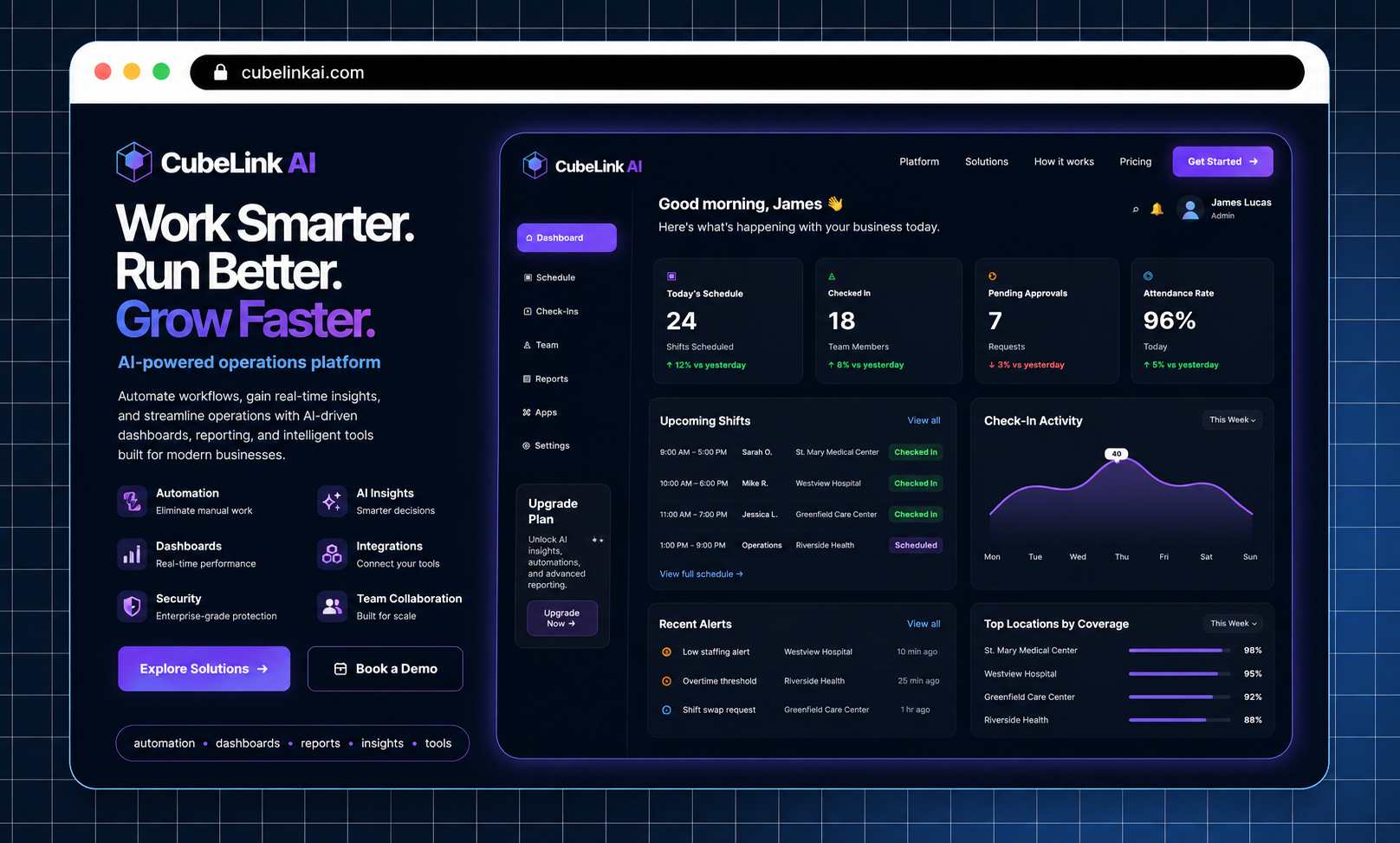1400x843 pixels.
Task: Click the Shift swap request icon
Action: pos(666,710)
